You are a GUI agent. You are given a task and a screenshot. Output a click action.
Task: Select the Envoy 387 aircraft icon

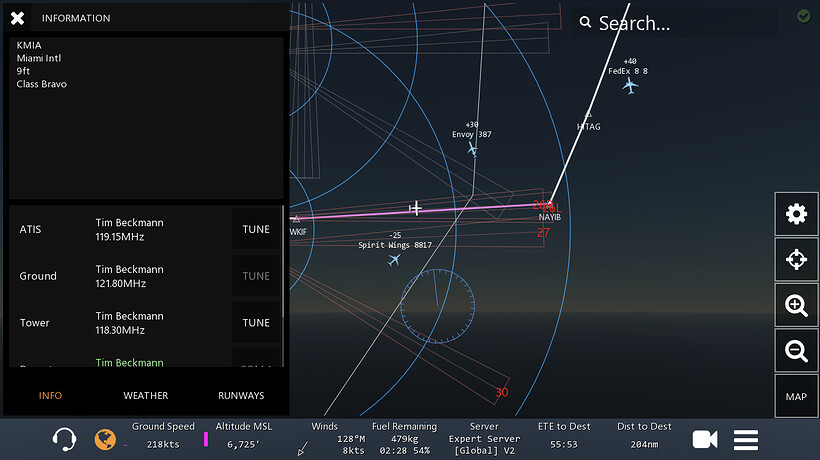tap(472, 149)
